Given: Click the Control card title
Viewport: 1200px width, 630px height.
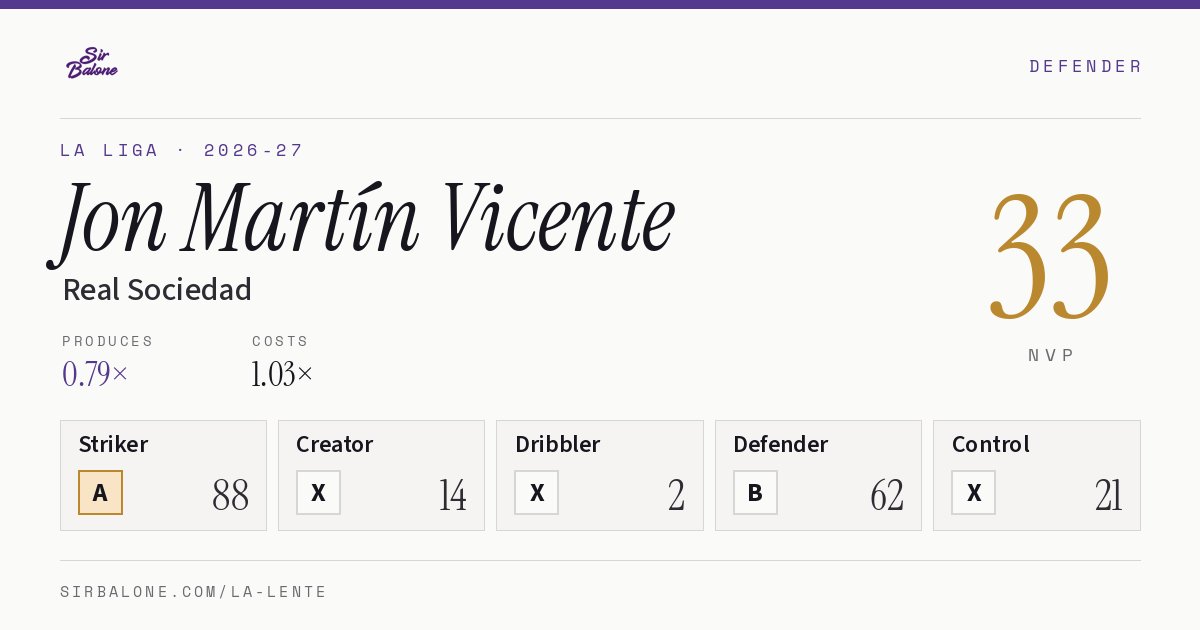Looking at the screenshot, I should pos(991,444).
